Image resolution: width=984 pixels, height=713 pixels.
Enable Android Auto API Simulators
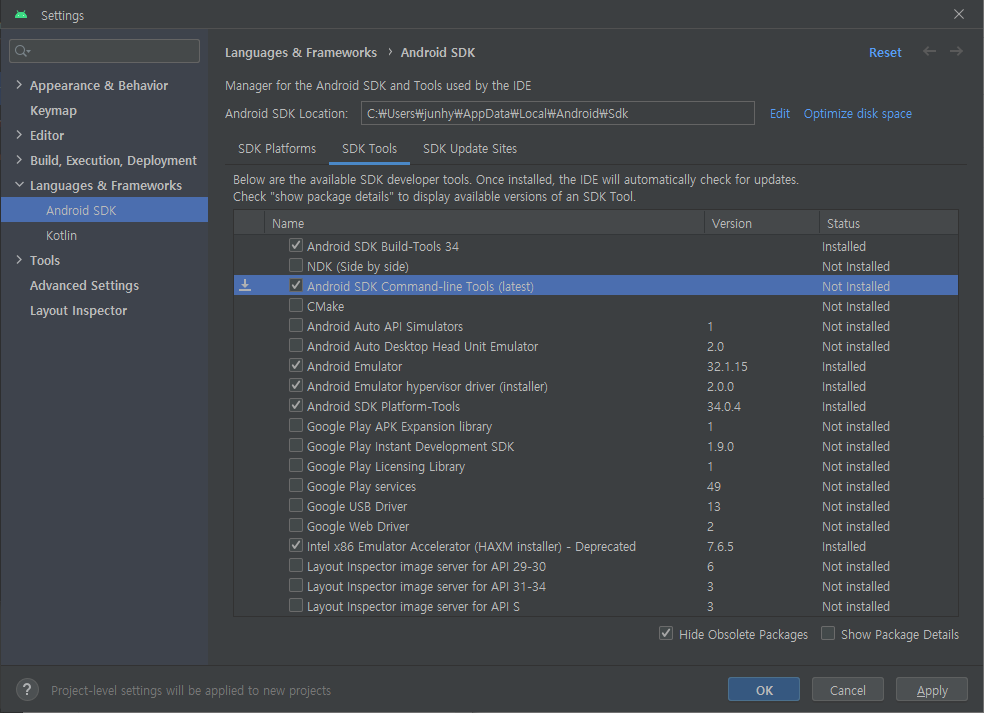point(296,326)
